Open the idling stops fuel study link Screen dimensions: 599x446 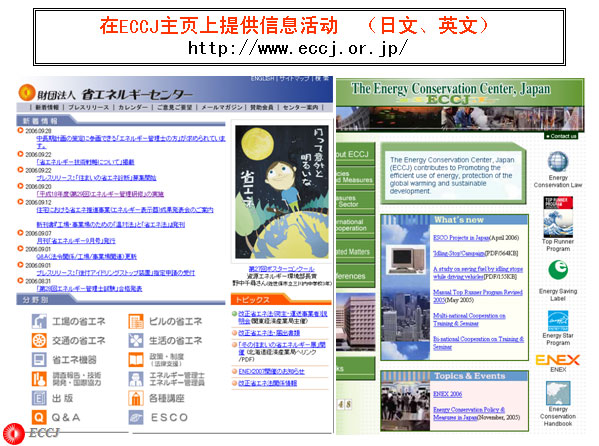point(478,272)
